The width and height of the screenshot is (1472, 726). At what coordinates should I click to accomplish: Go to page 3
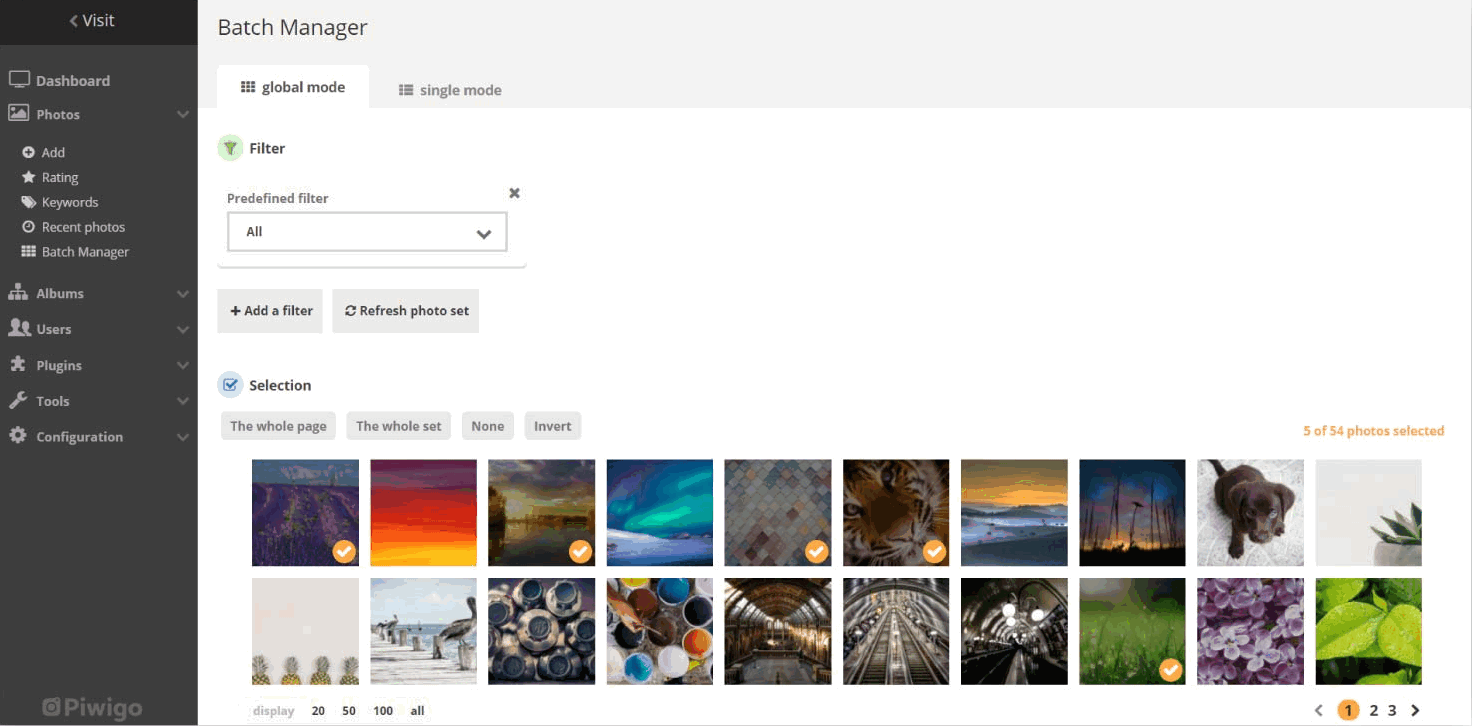[1392, 711]
